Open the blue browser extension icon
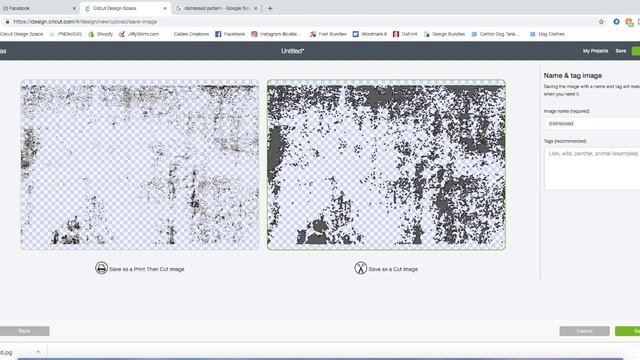 click(x=616, y=22)
